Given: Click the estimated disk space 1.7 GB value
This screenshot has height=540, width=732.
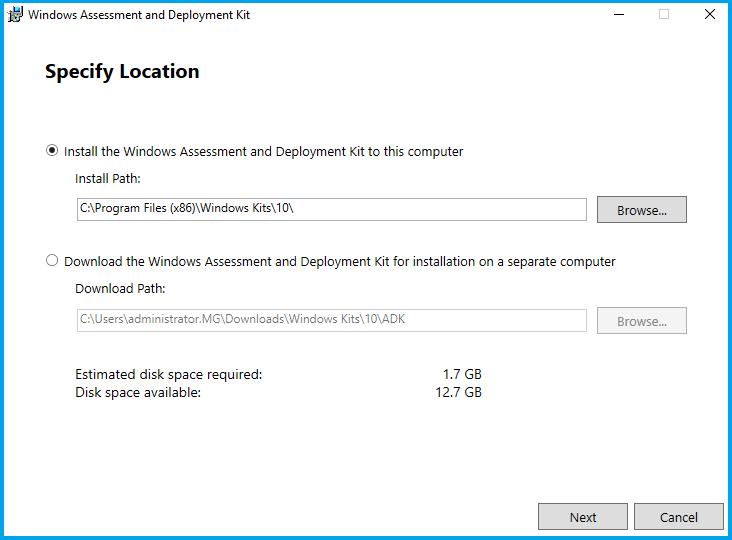Looking at the screenshot, I should coord(462,375).
